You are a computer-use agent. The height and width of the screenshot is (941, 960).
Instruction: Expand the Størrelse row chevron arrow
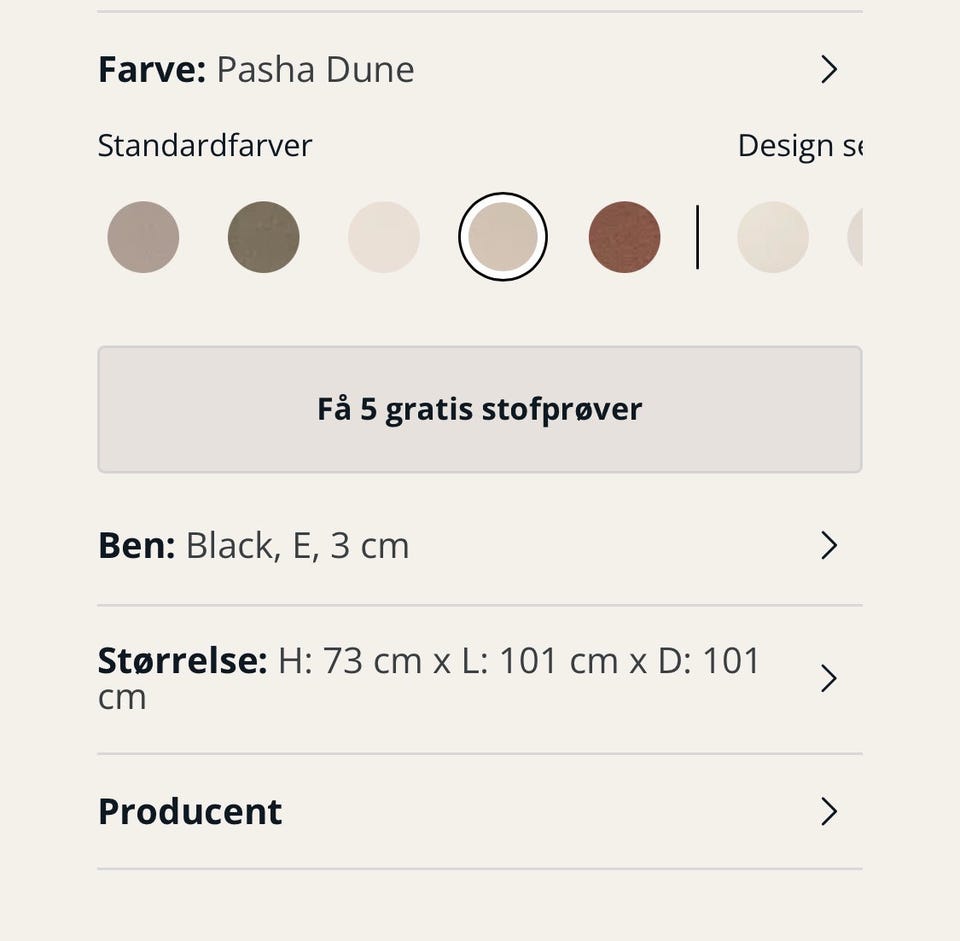tap(828, 679)
